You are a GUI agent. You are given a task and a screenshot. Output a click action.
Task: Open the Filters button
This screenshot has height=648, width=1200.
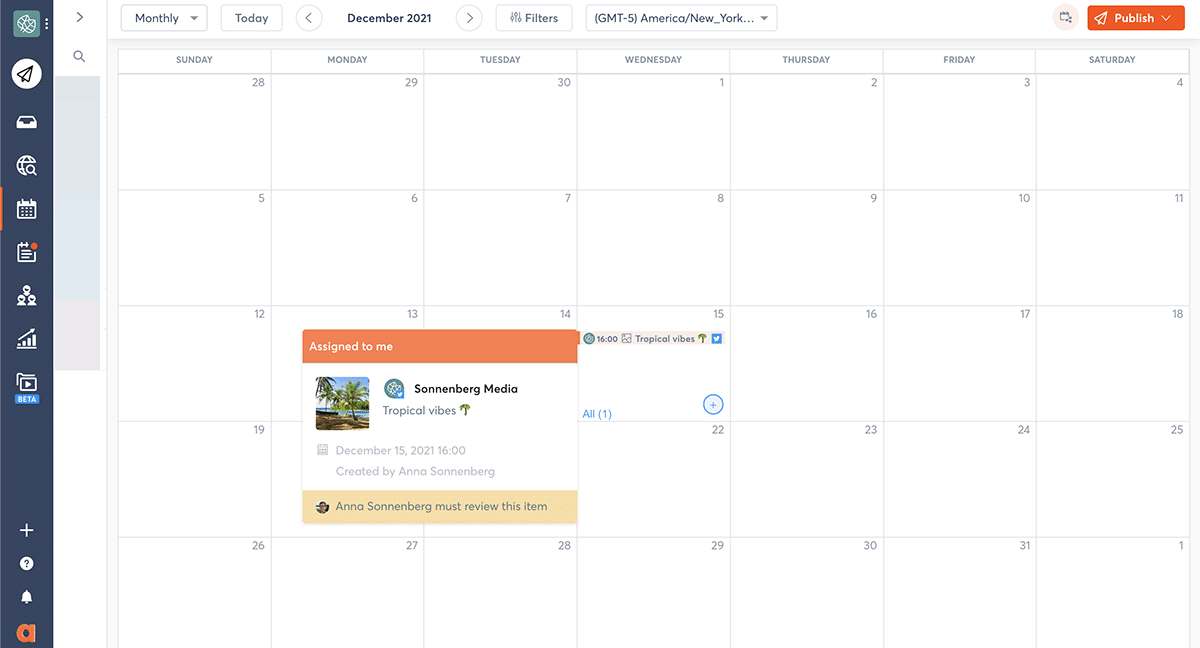click(534, 18)
